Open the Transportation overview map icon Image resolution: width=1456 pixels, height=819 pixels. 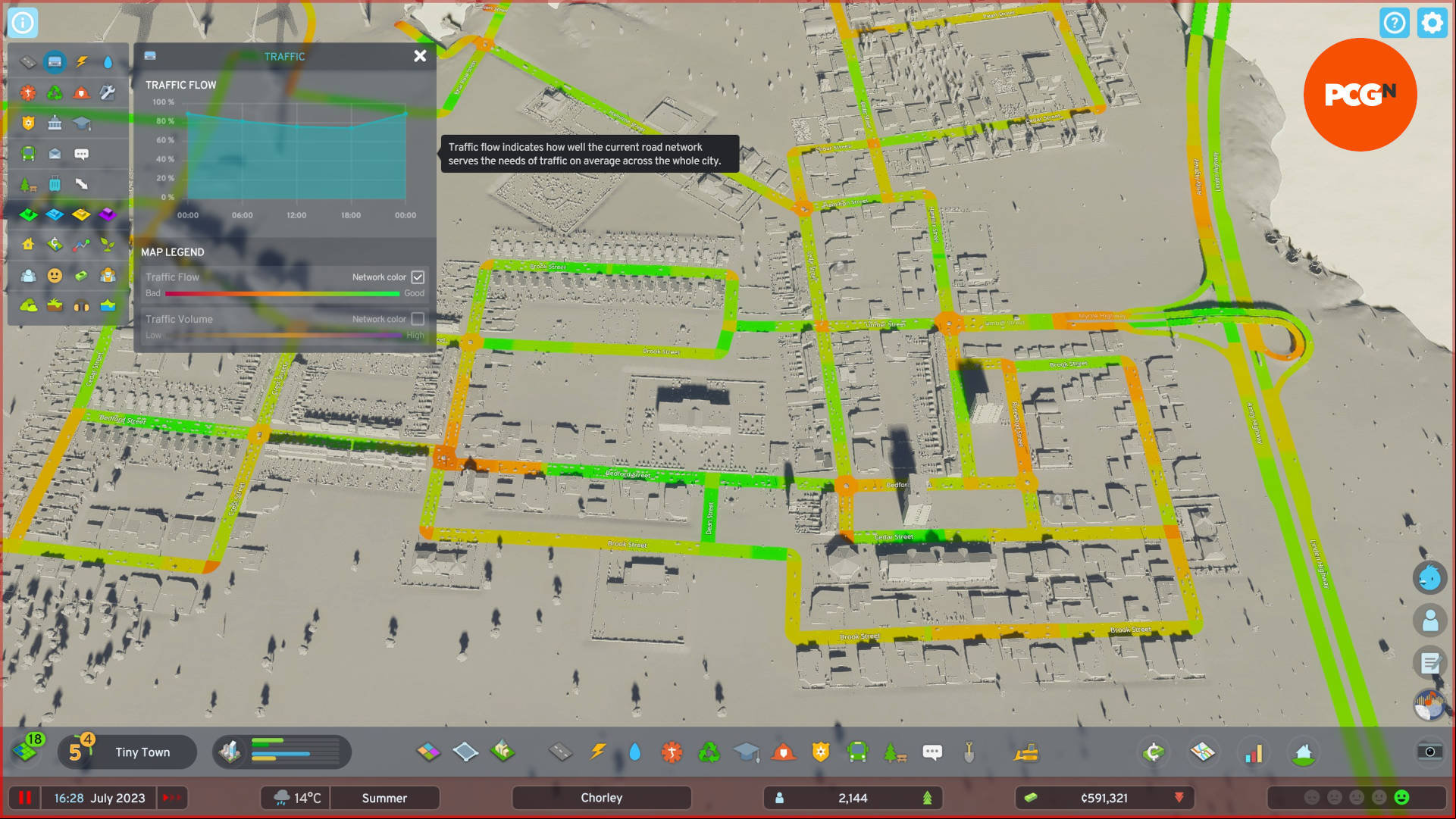pyautogui.click(x=1203, y=752)
